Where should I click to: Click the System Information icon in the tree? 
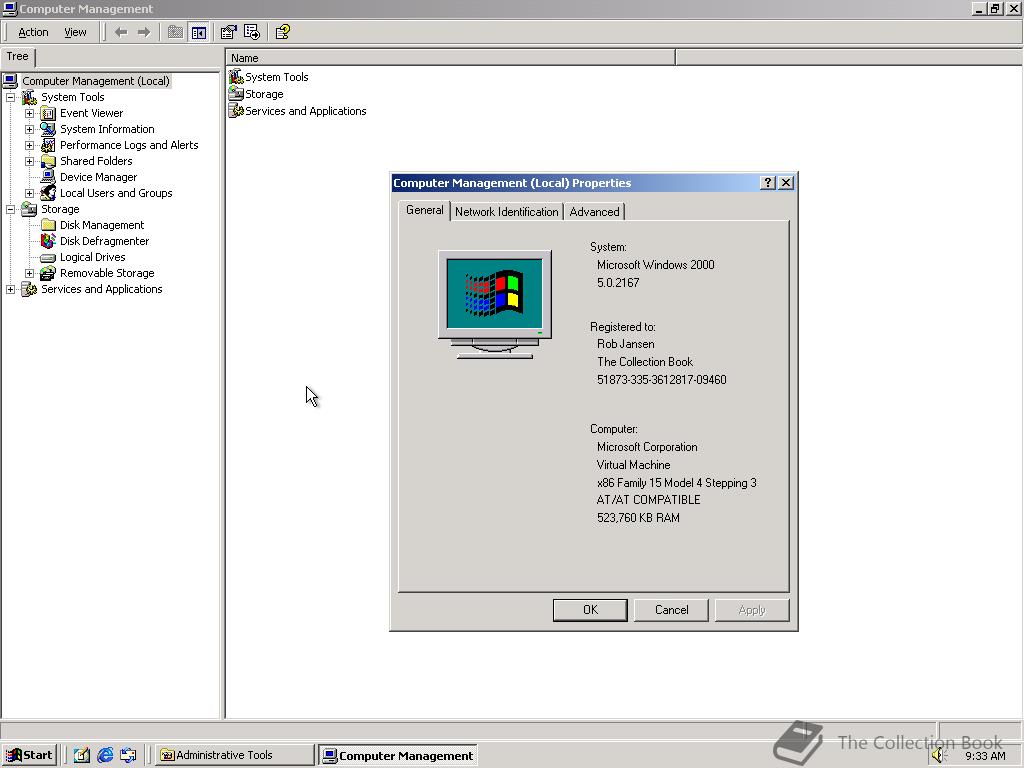click(48, 129)
